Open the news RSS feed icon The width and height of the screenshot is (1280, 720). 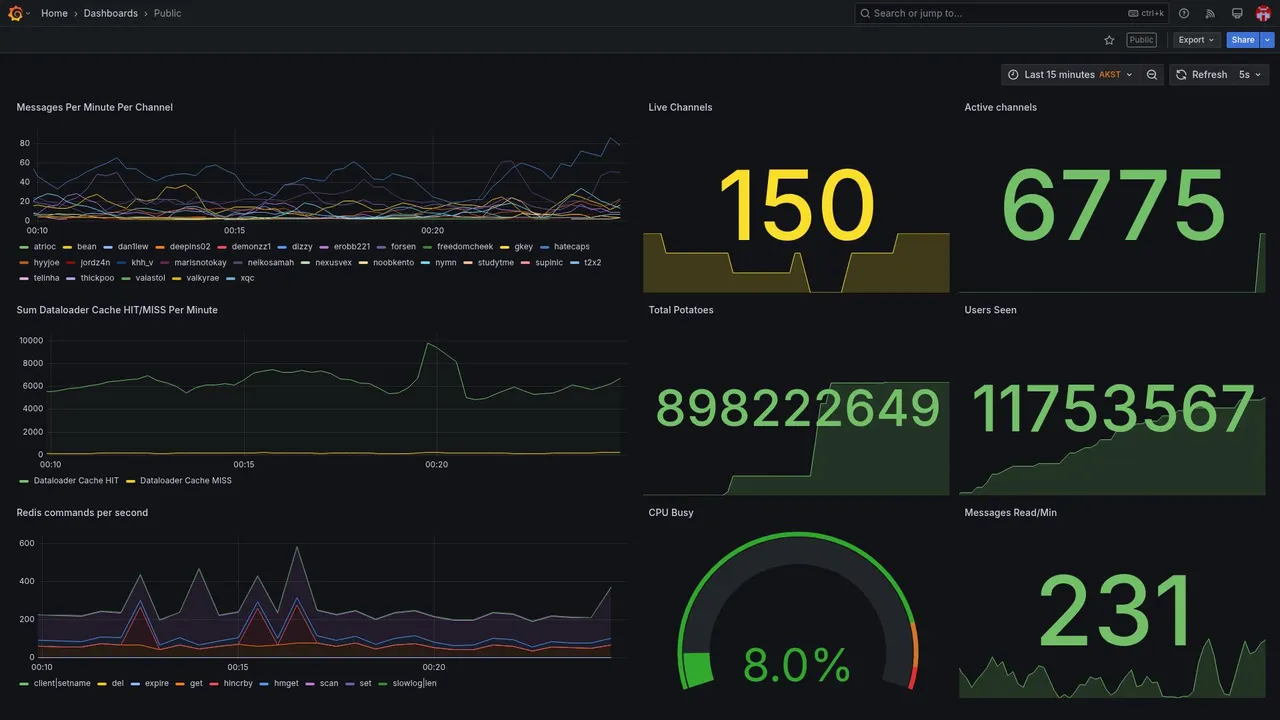pyautogui.click(x=1210, y=13)
